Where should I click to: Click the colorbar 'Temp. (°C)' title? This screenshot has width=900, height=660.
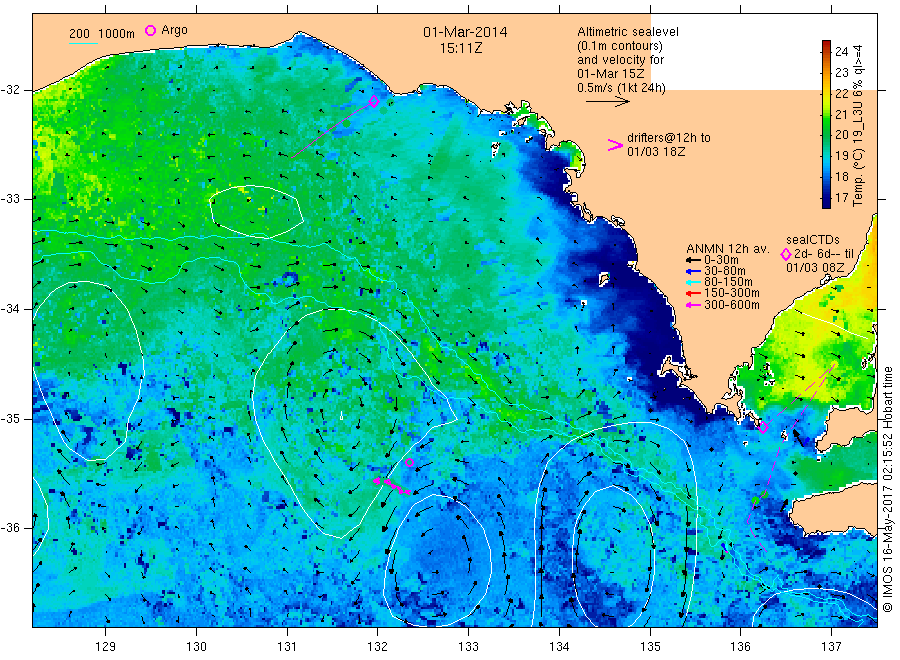click(858, 176)
